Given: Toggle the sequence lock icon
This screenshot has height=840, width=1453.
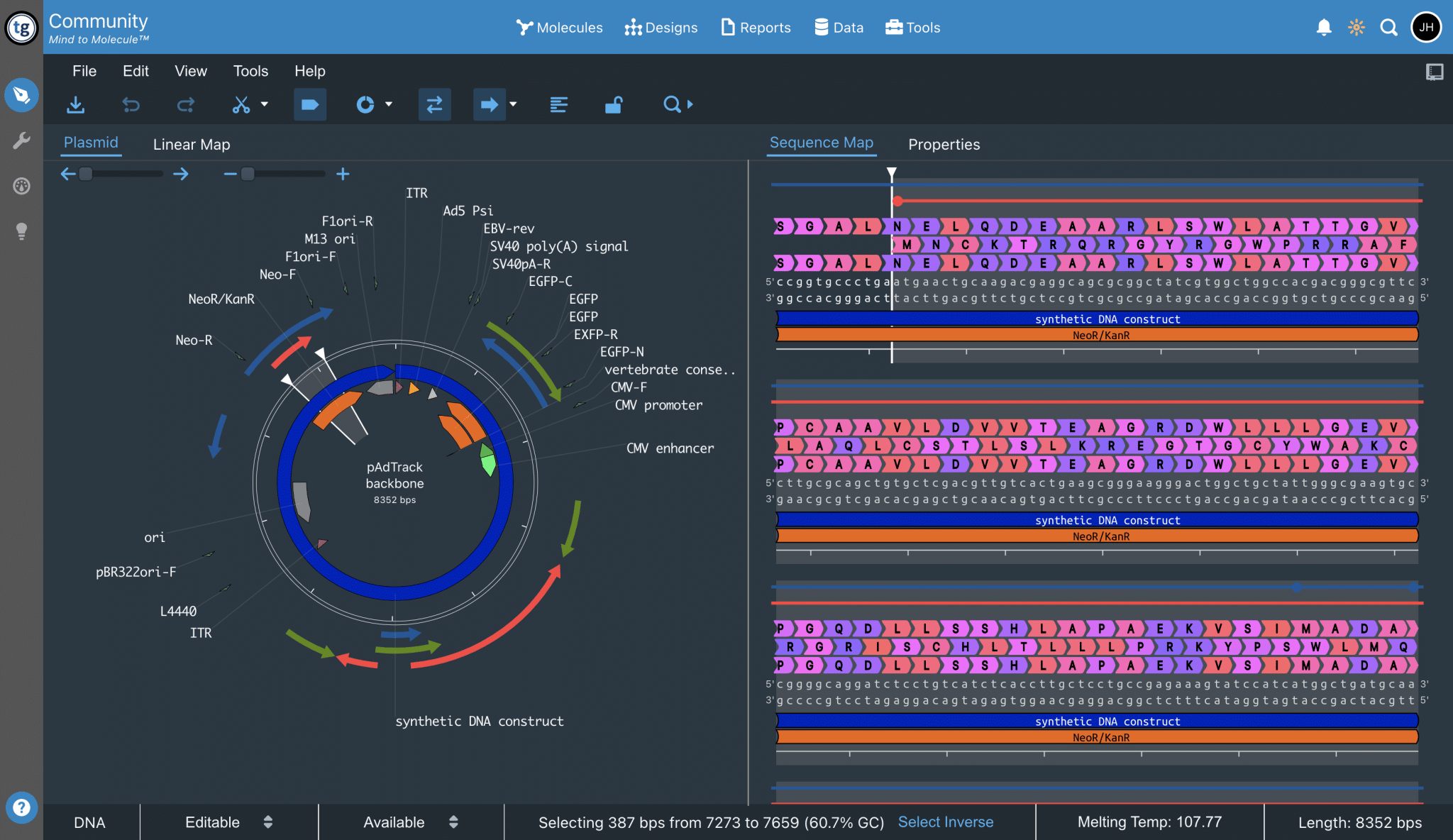Looking at the screenshot, I should coord(614,105).
